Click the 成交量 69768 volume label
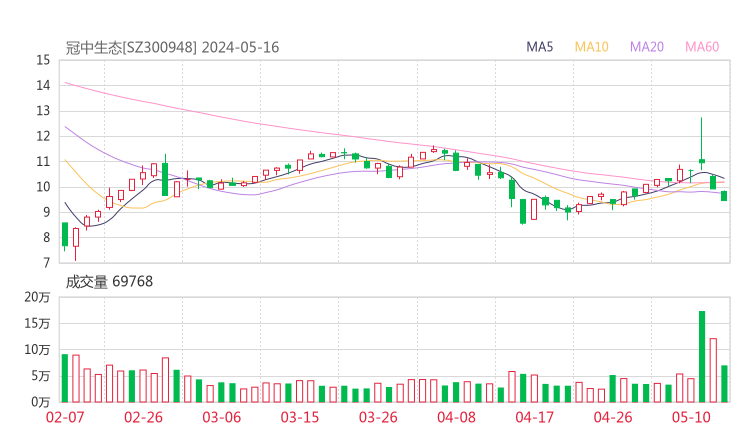The width and height of the screenshot is (740, 440). (x=109, y=282)
